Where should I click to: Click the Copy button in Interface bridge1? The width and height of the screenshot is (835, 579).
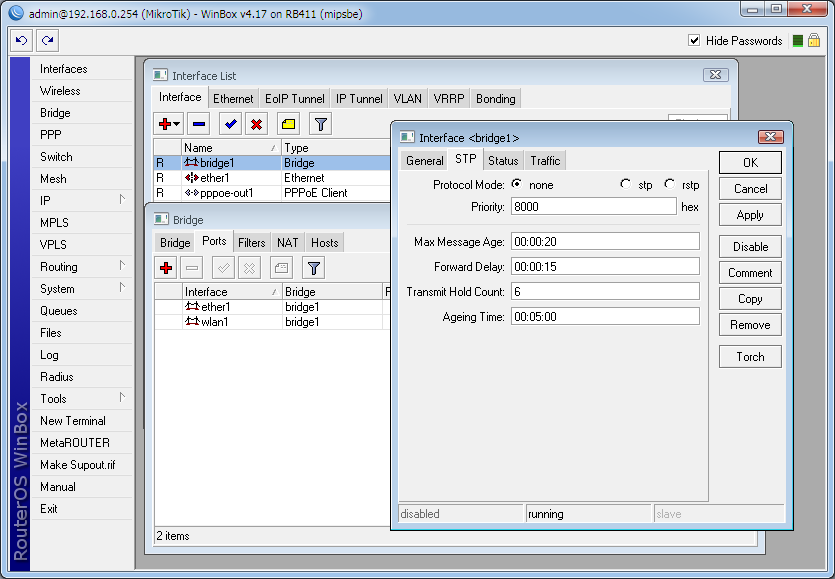pos(750,299)
